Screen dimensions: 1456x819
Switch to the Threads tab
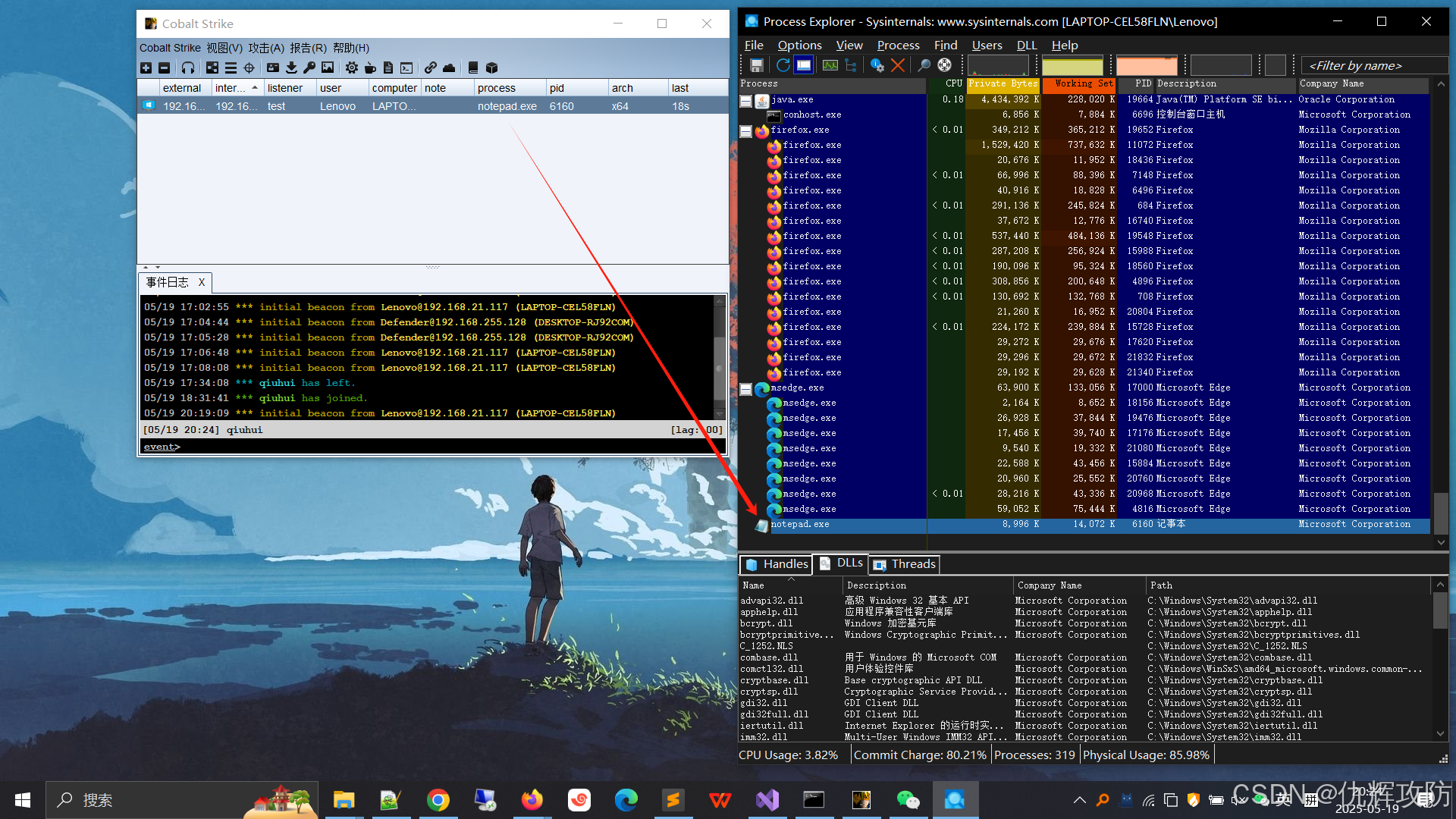(x=905, y=564)
